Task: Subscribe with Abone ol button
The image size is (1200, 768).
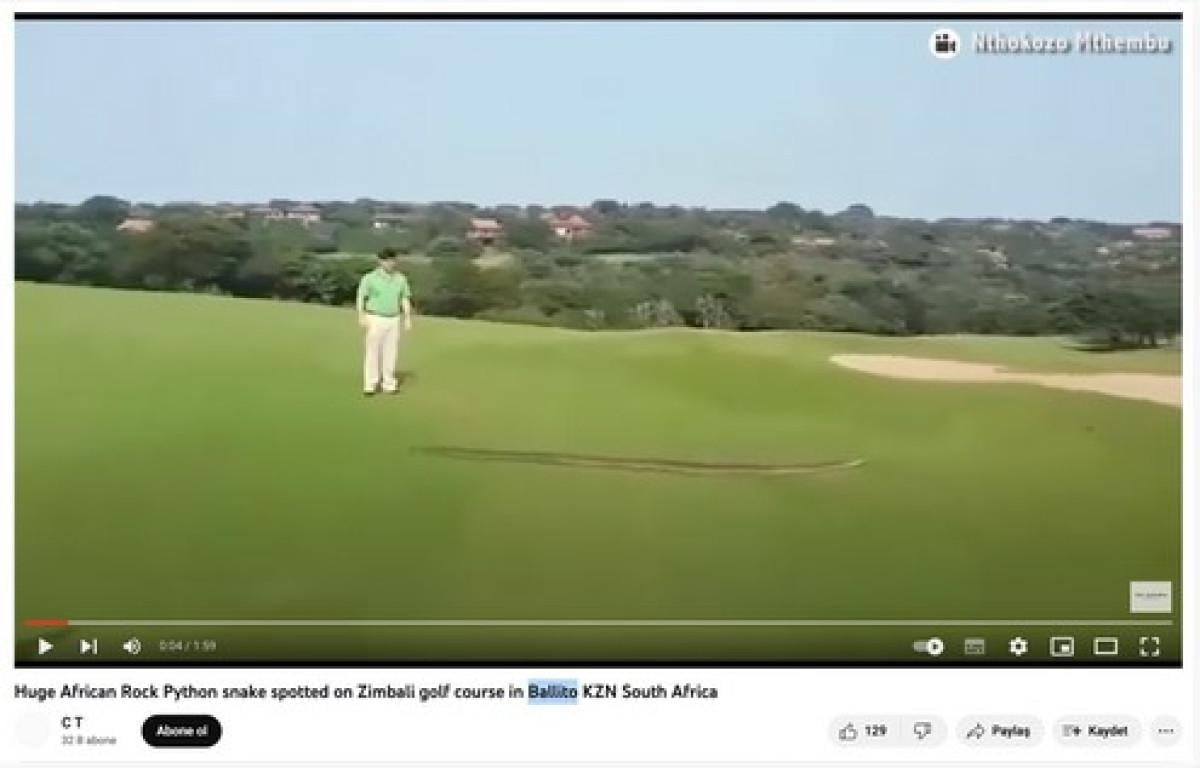Action: point(181,731)
